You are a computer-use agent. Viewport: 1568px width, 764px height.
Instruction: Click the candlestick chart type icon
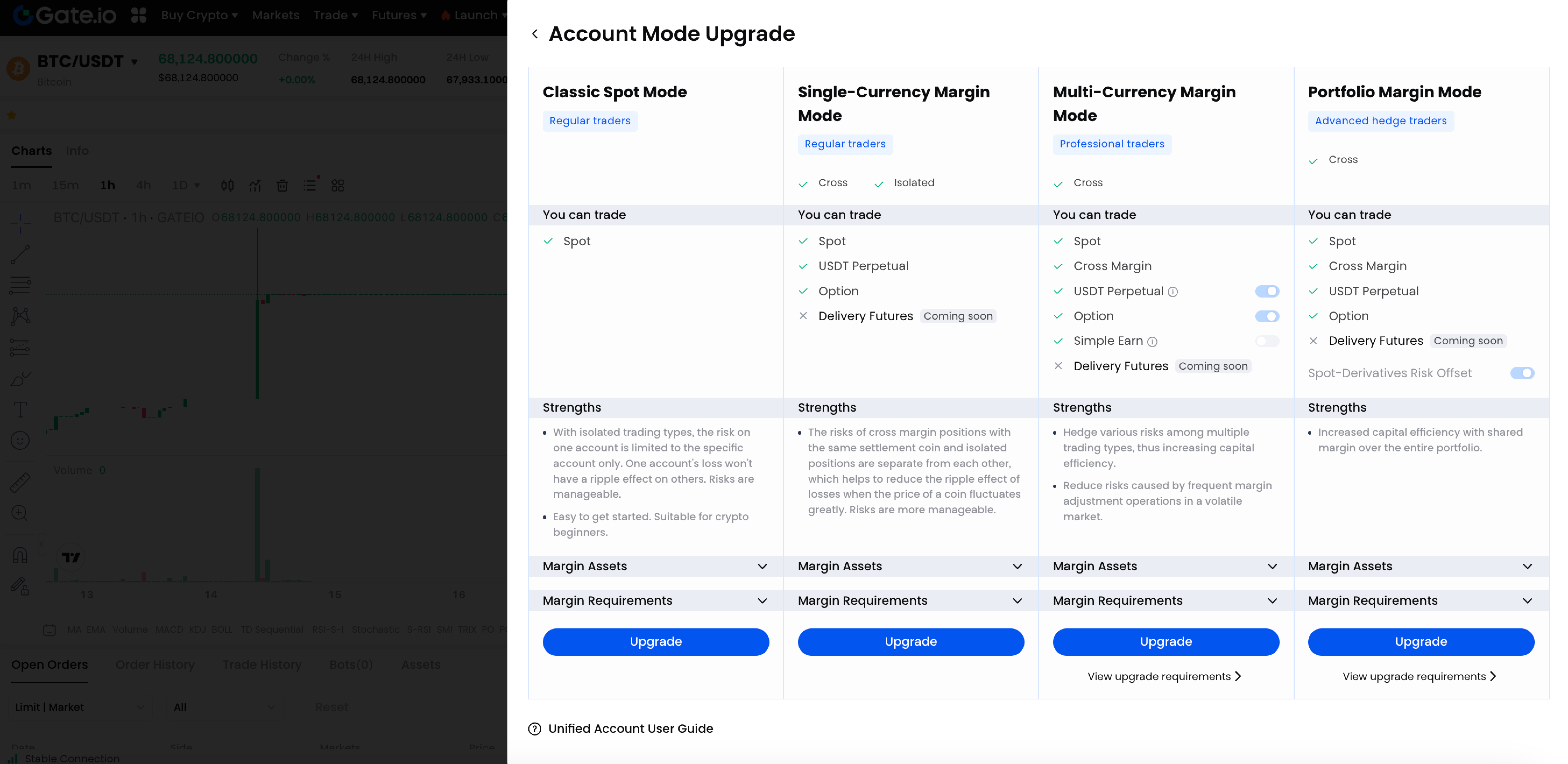coord(227,186)
